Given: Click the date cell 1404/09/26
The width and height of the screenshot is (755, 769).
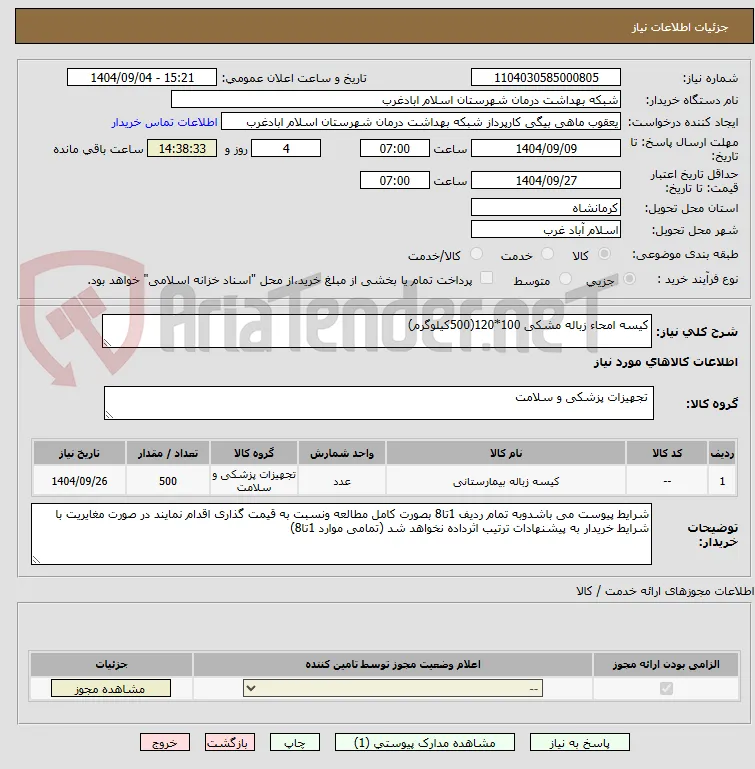Looking at the screenshot, I should pos(79,481).
